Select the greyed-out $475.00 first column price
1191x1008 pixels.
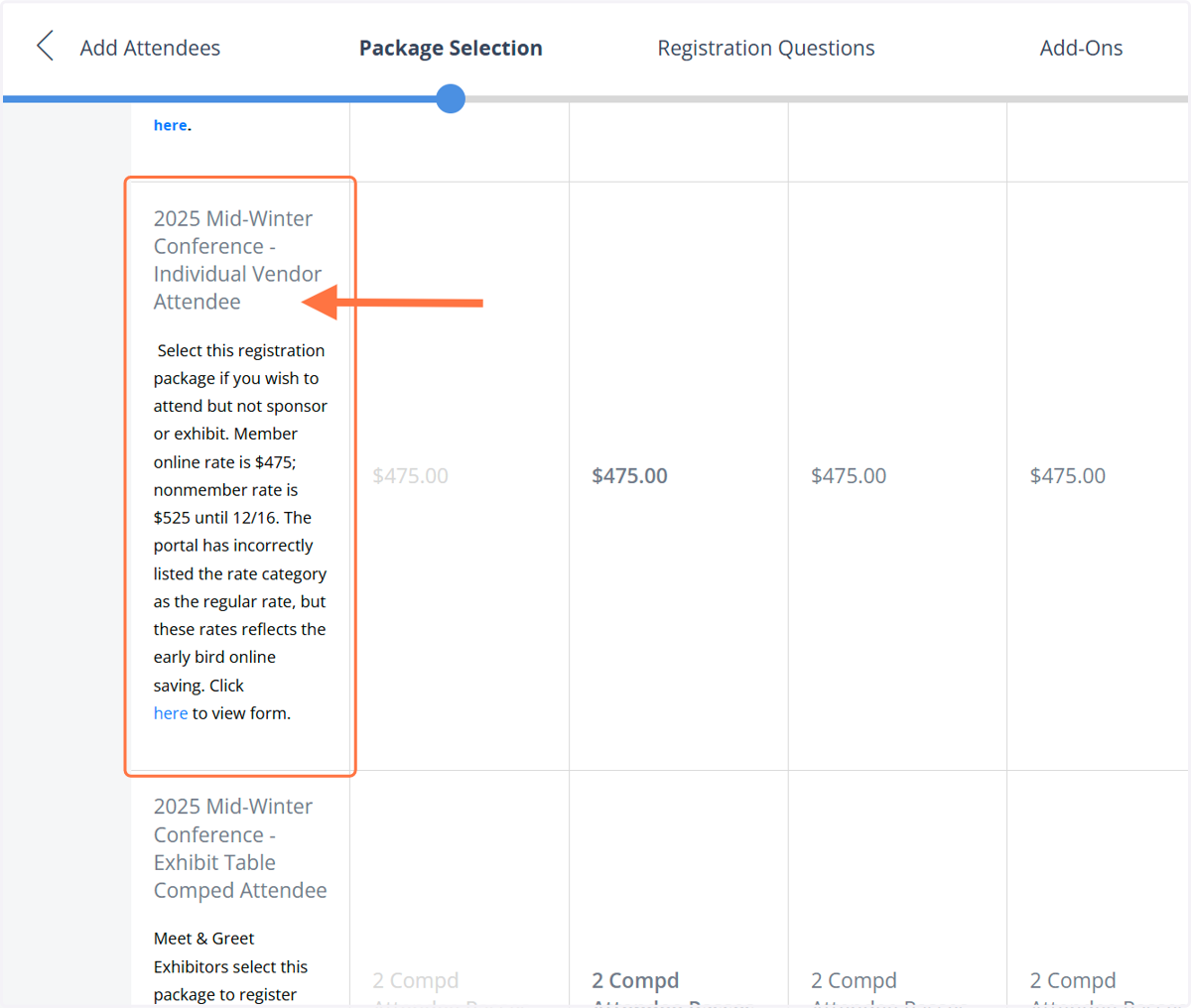click(410, 476)
